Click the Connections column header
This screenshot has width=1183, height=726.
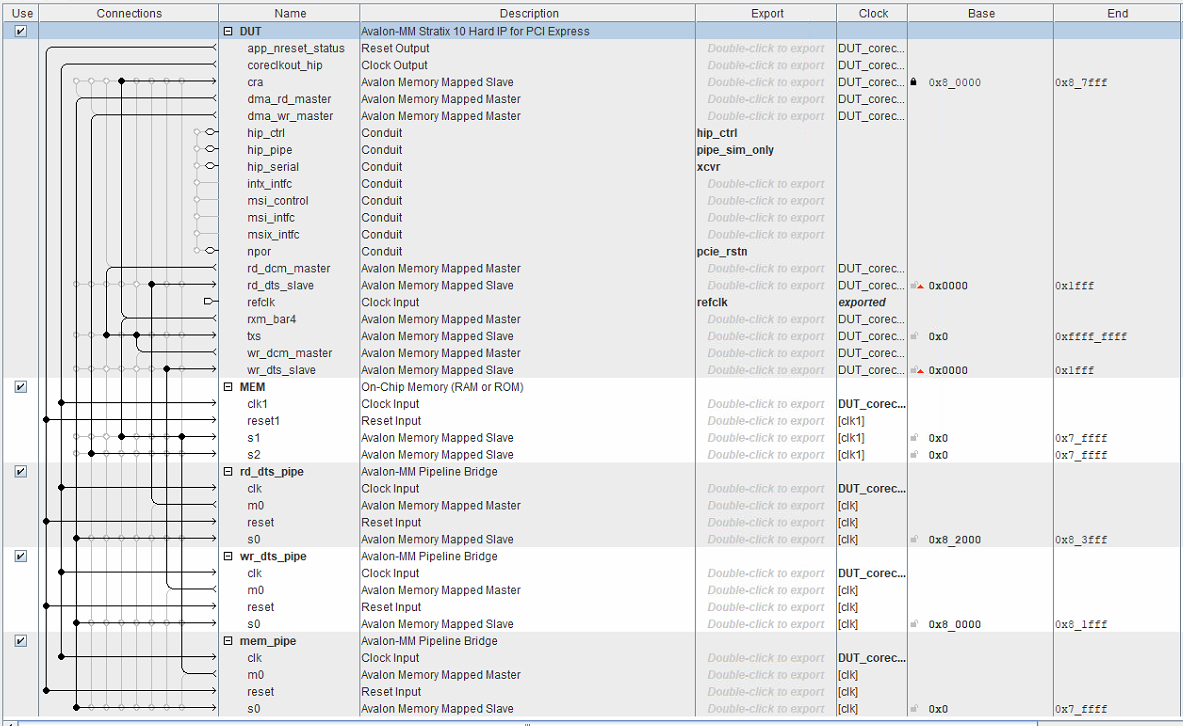129,13
